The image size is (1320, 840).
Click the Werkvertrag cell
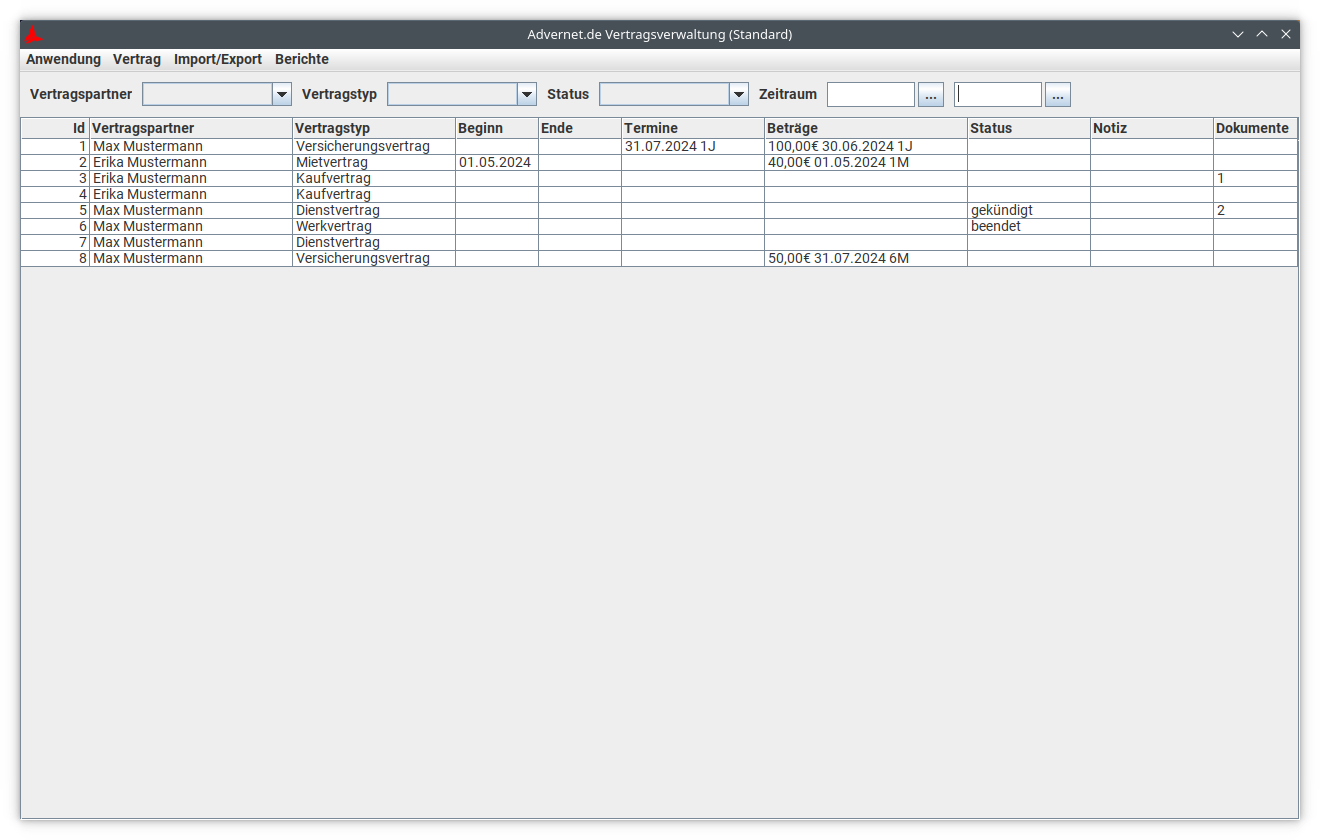374,226
